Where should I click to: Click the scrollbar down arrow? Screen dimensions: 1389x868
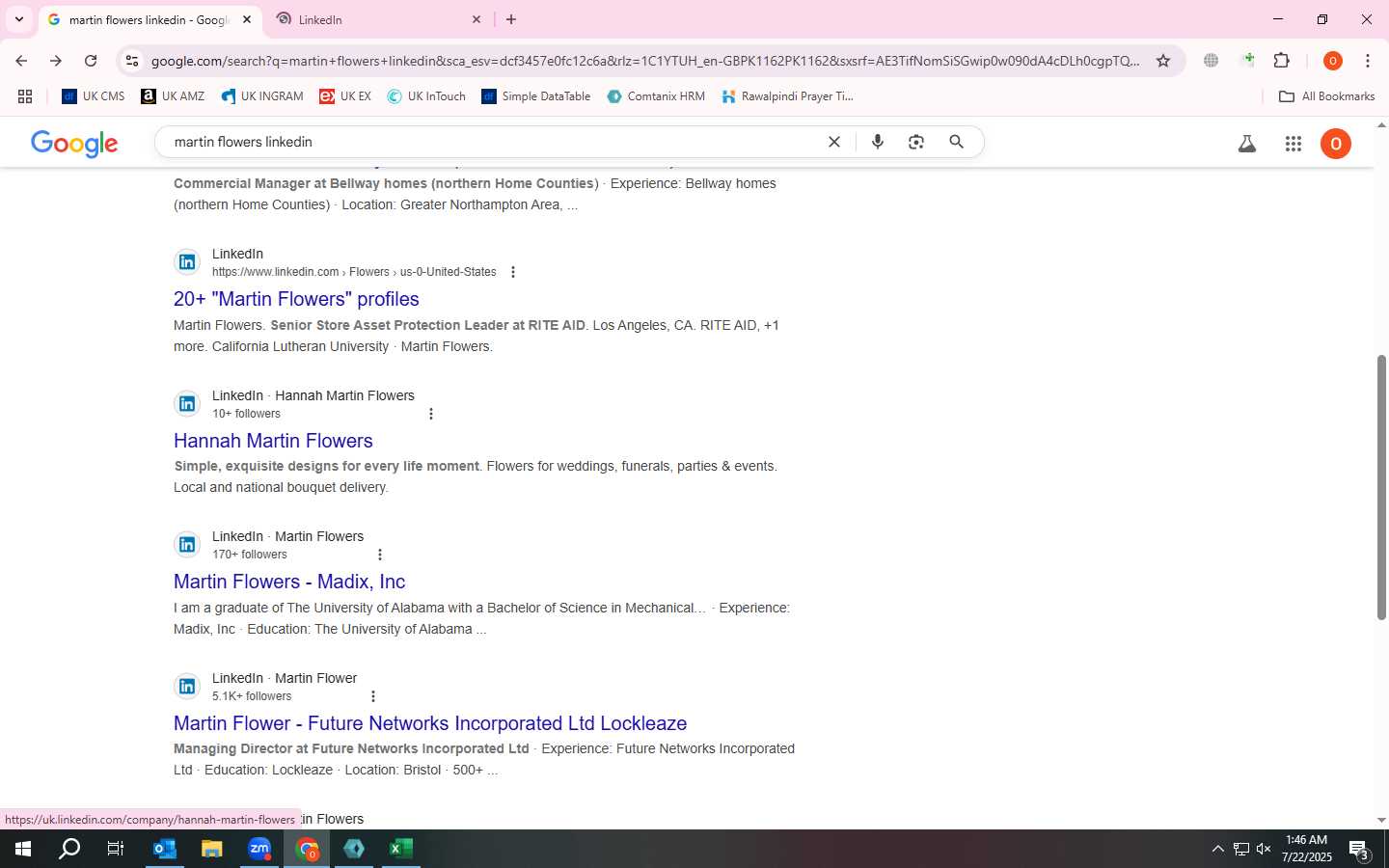pos(1381,821)
